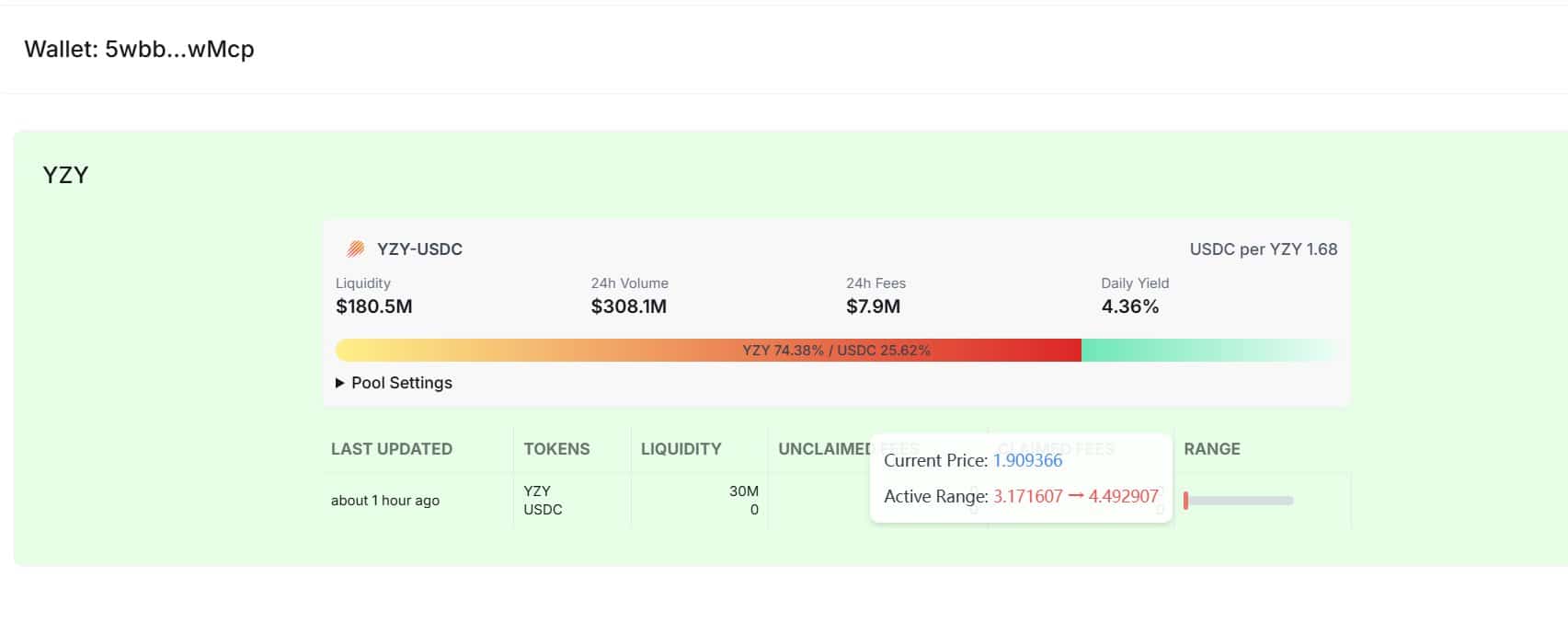The image size is (1568, 635).
Task: Click the Daily Yield 4.36% value
Action: point(1129,306)
